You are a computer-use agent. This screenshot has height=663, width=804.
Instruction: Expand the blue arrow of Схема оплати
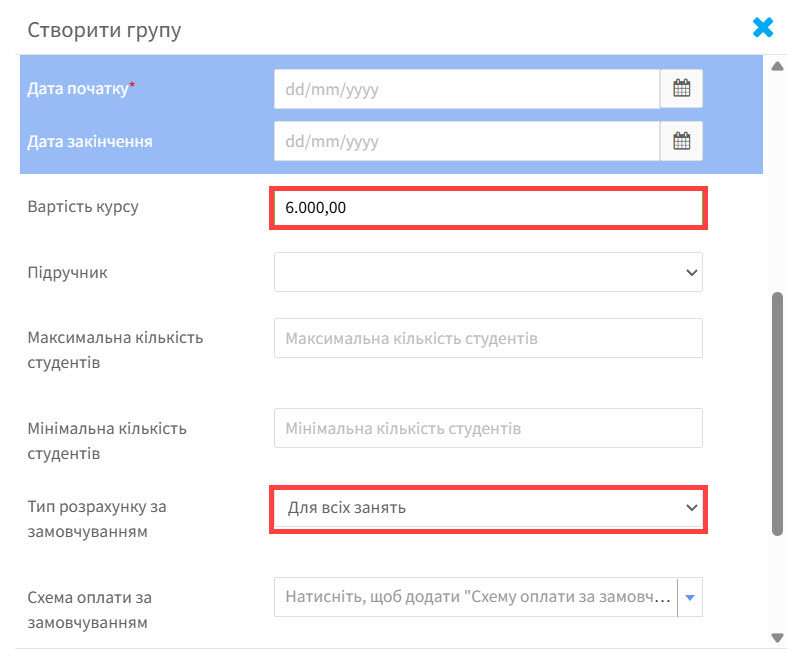click(x=690, y=597)
